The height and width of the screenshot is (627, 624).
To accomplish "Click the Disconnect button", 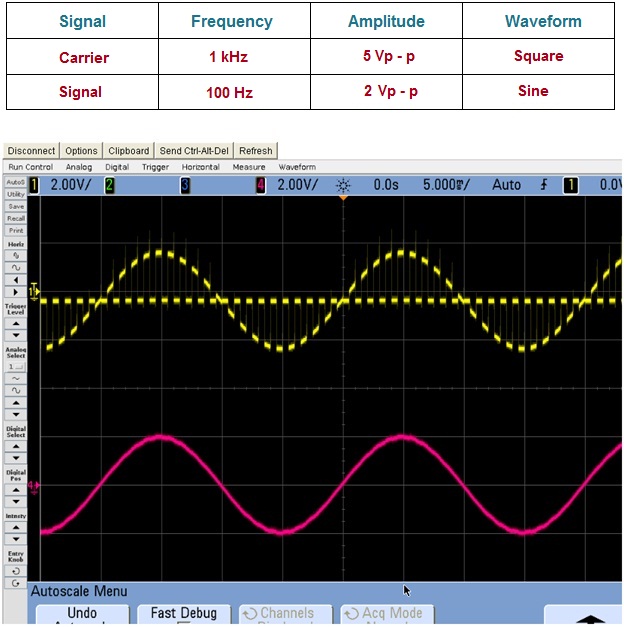I will tap(32, 151).
